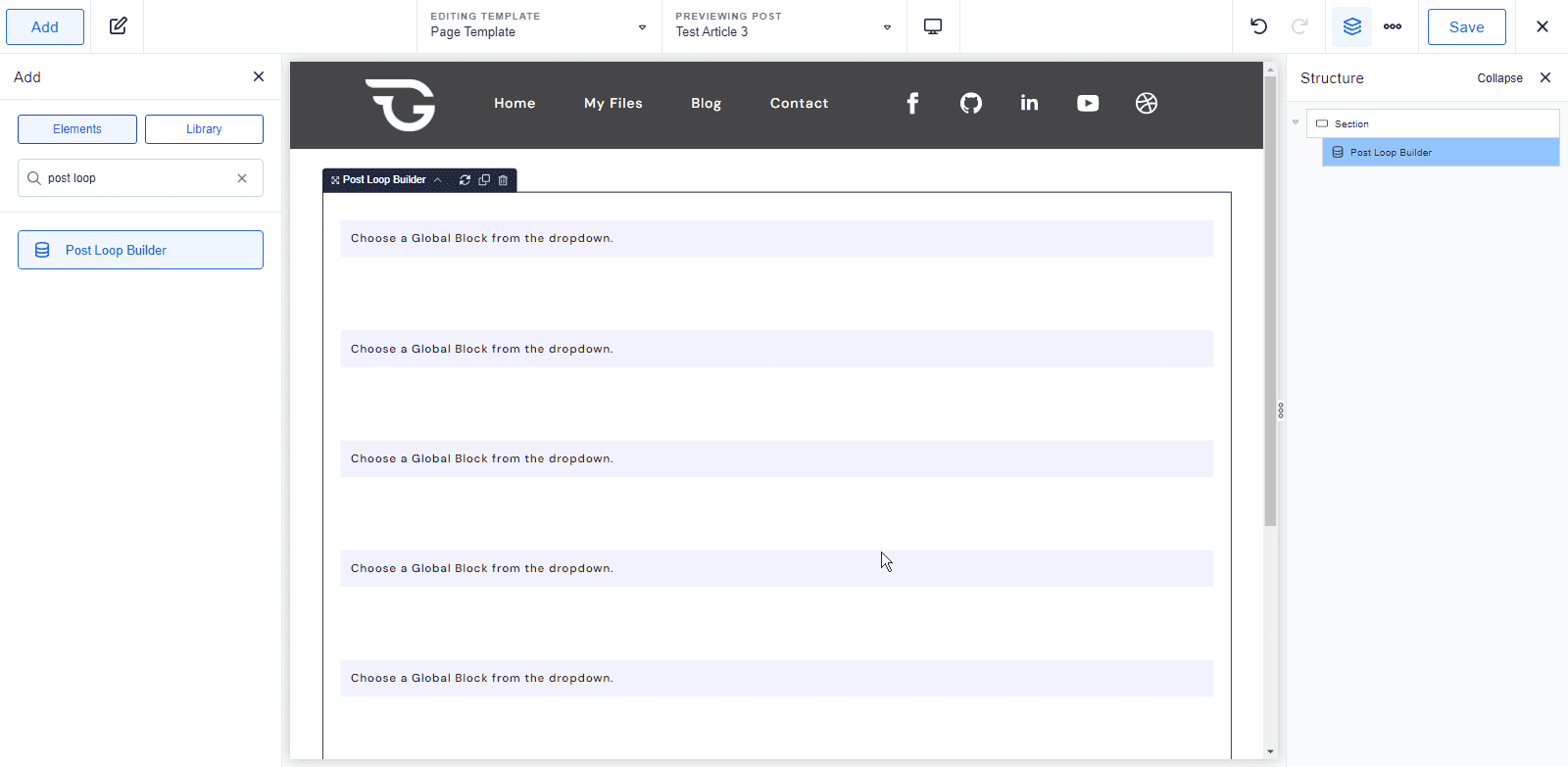Select the Elements tab
This screenshot has width=1568, height=767.
(x=77, y=129)
